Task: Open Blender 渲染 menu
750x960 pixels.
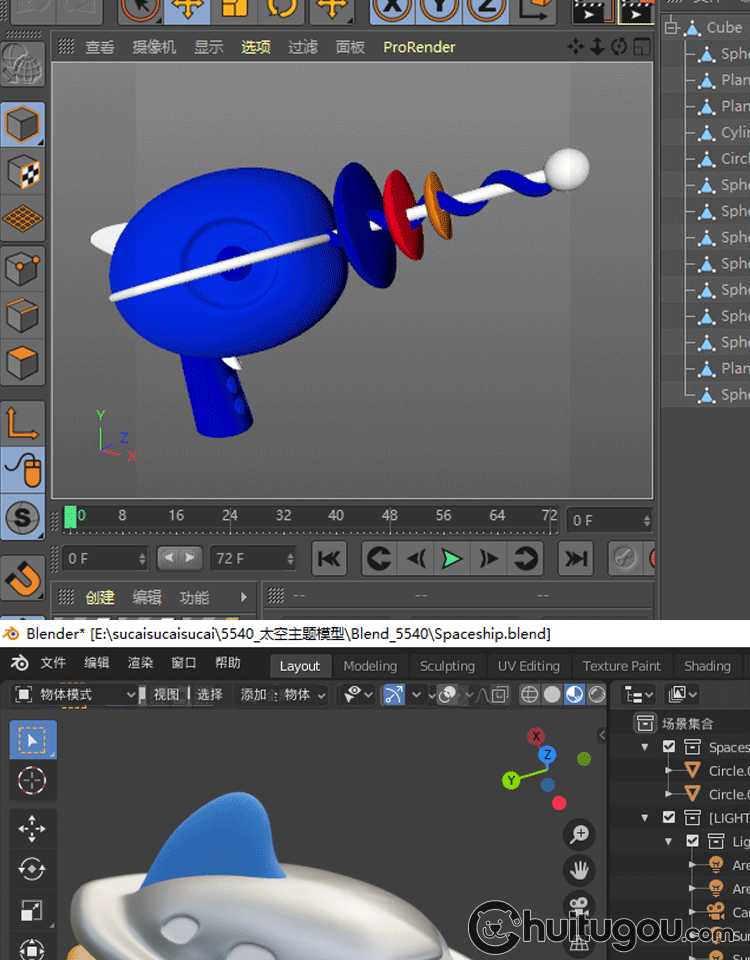Action: coord(141,663)
